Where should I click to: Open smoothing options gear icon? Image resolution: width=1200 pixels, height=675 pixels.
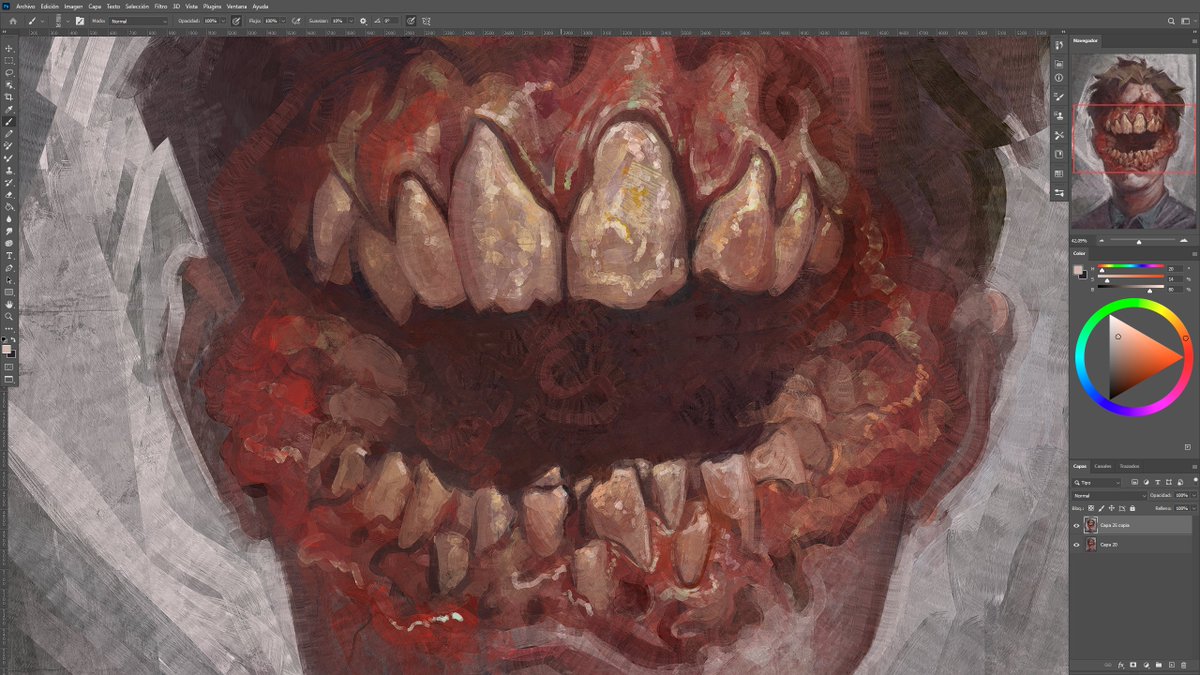click(363, 21)
